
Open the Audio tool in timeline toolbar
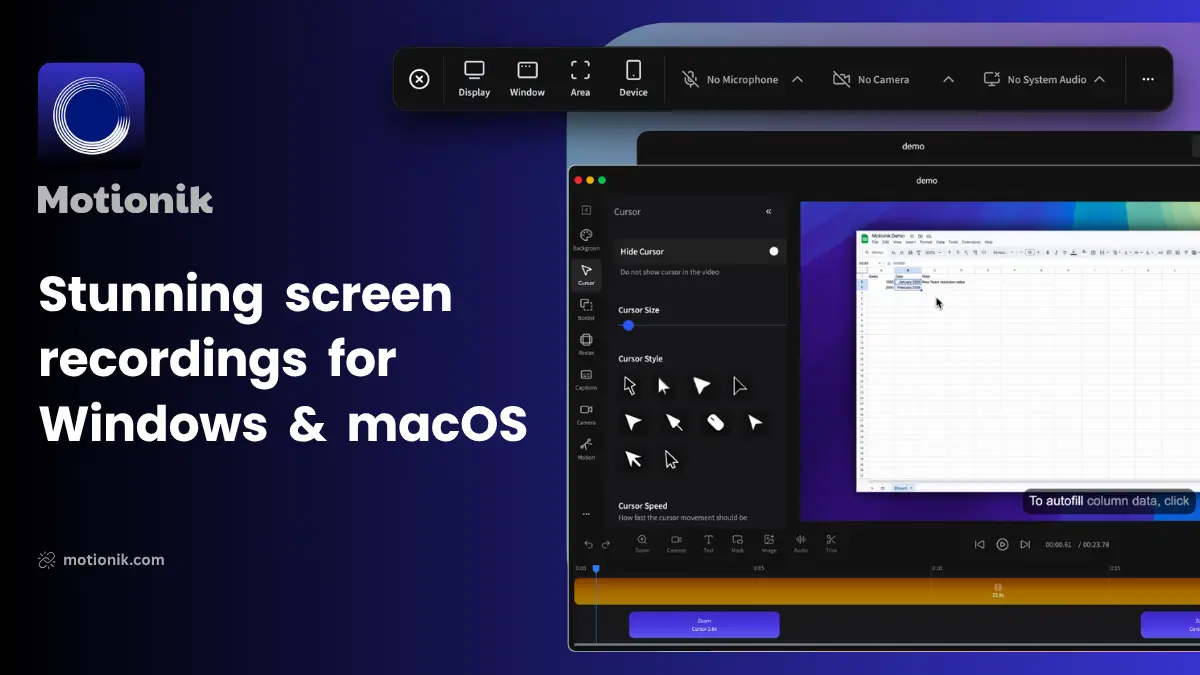[x=801, y=543]
